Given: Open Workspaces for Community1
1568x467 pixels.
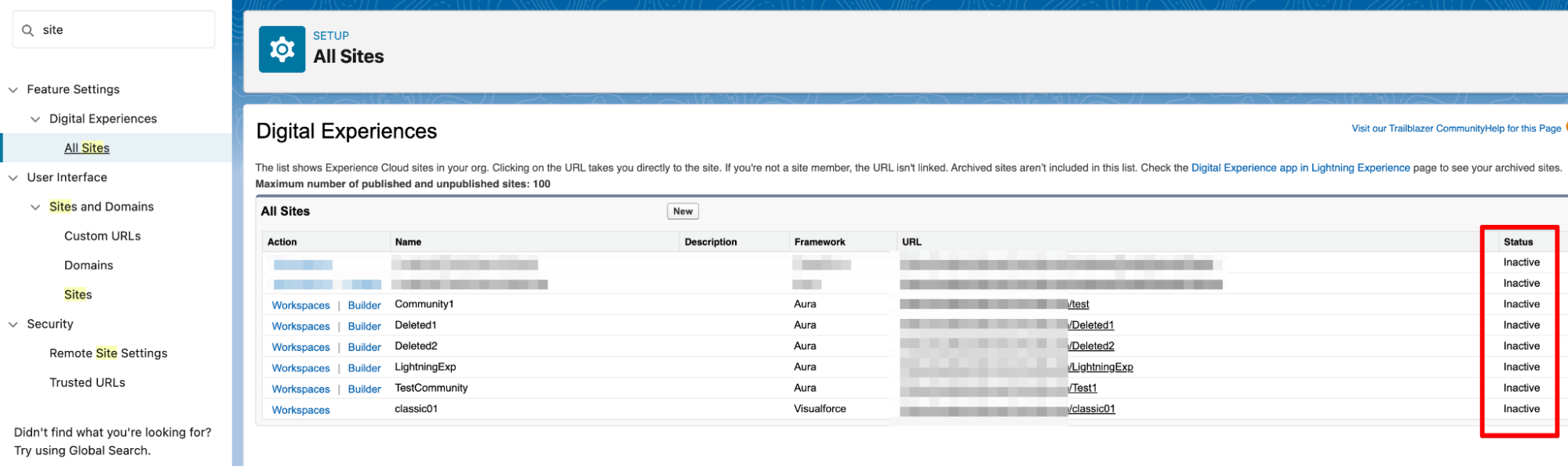Looking at the screenshot, I should tap(300, 306).
